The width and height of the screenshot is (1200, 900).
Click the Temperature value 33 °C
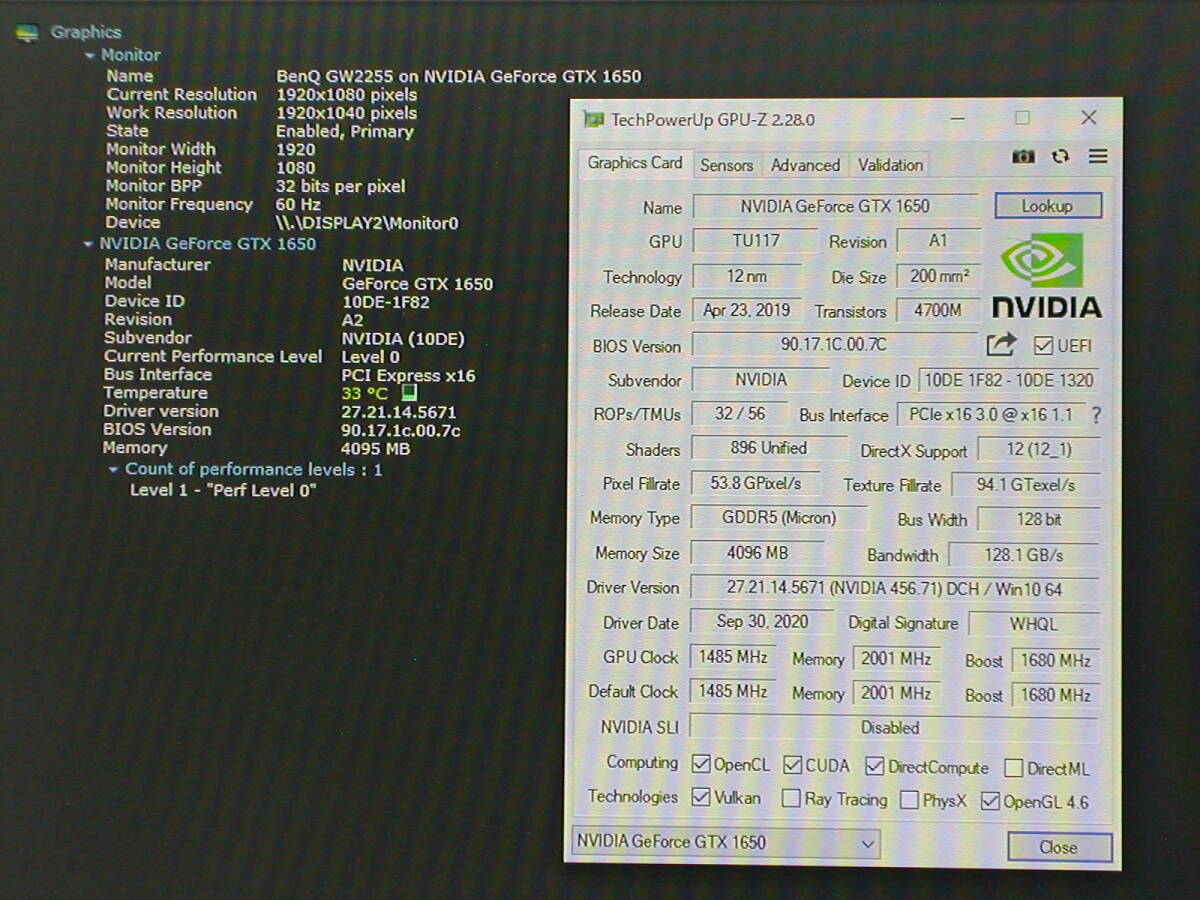[x=365, y=393]
